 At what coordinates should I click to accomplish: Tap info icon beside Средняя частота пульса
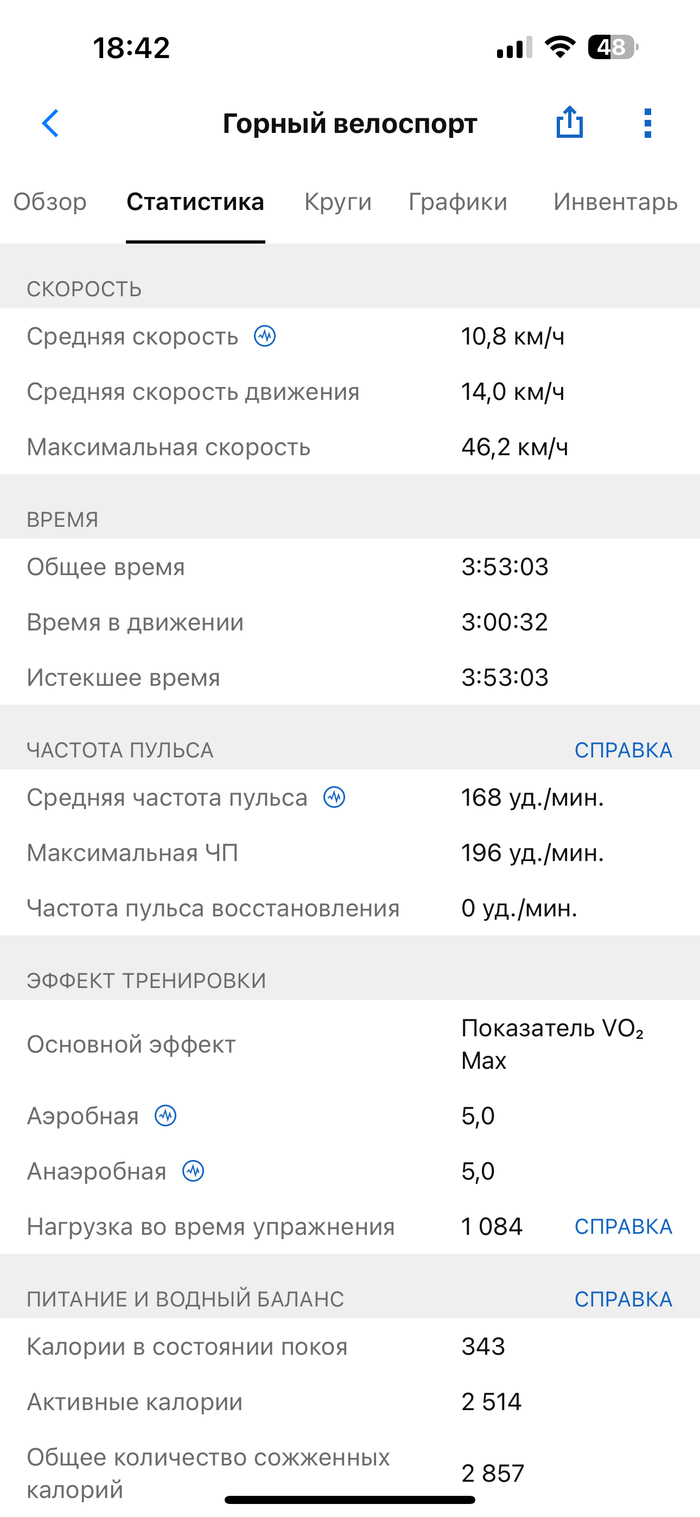click(x=334, y=798)
